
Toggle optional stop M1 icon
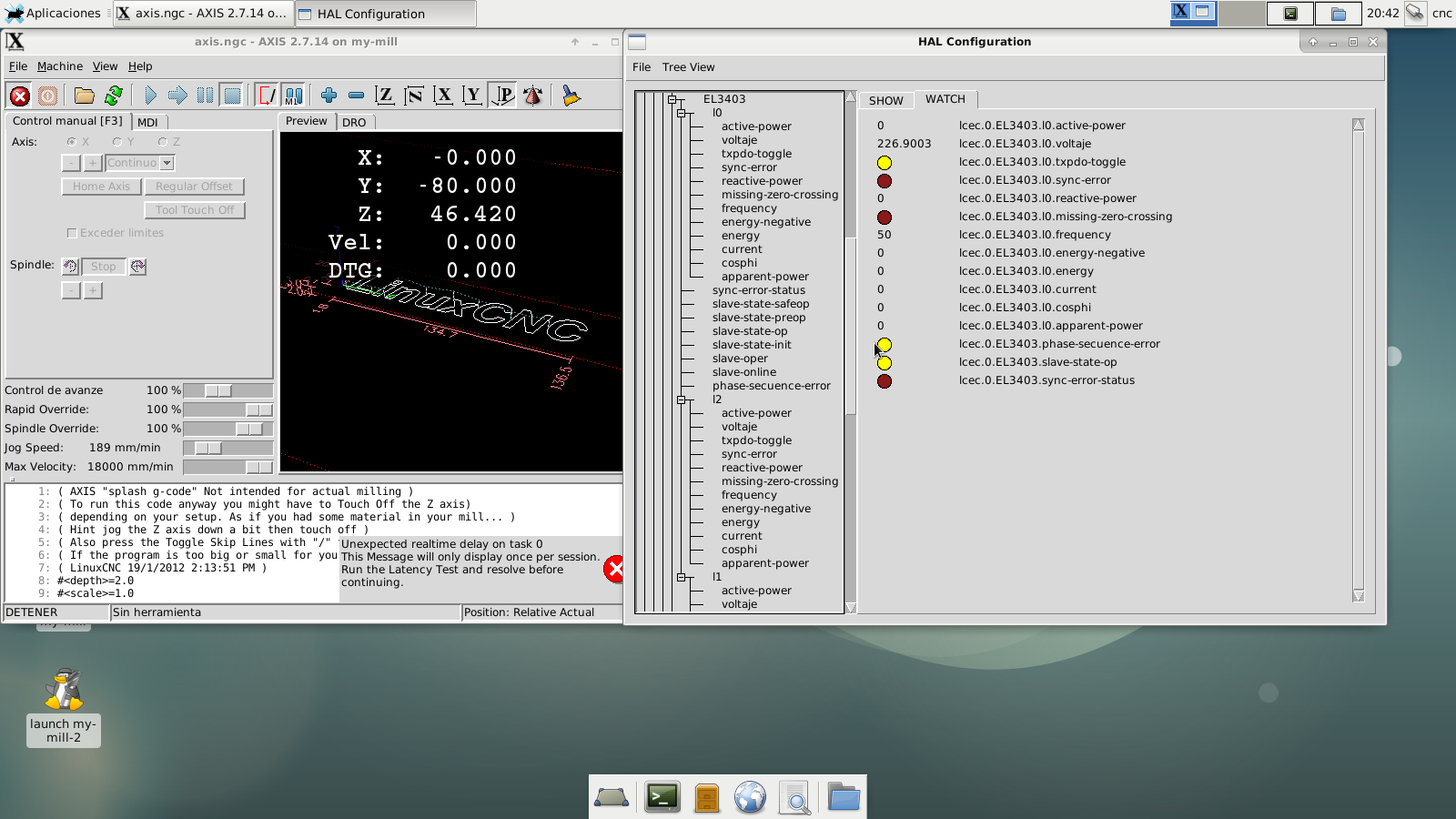[294, 96]
